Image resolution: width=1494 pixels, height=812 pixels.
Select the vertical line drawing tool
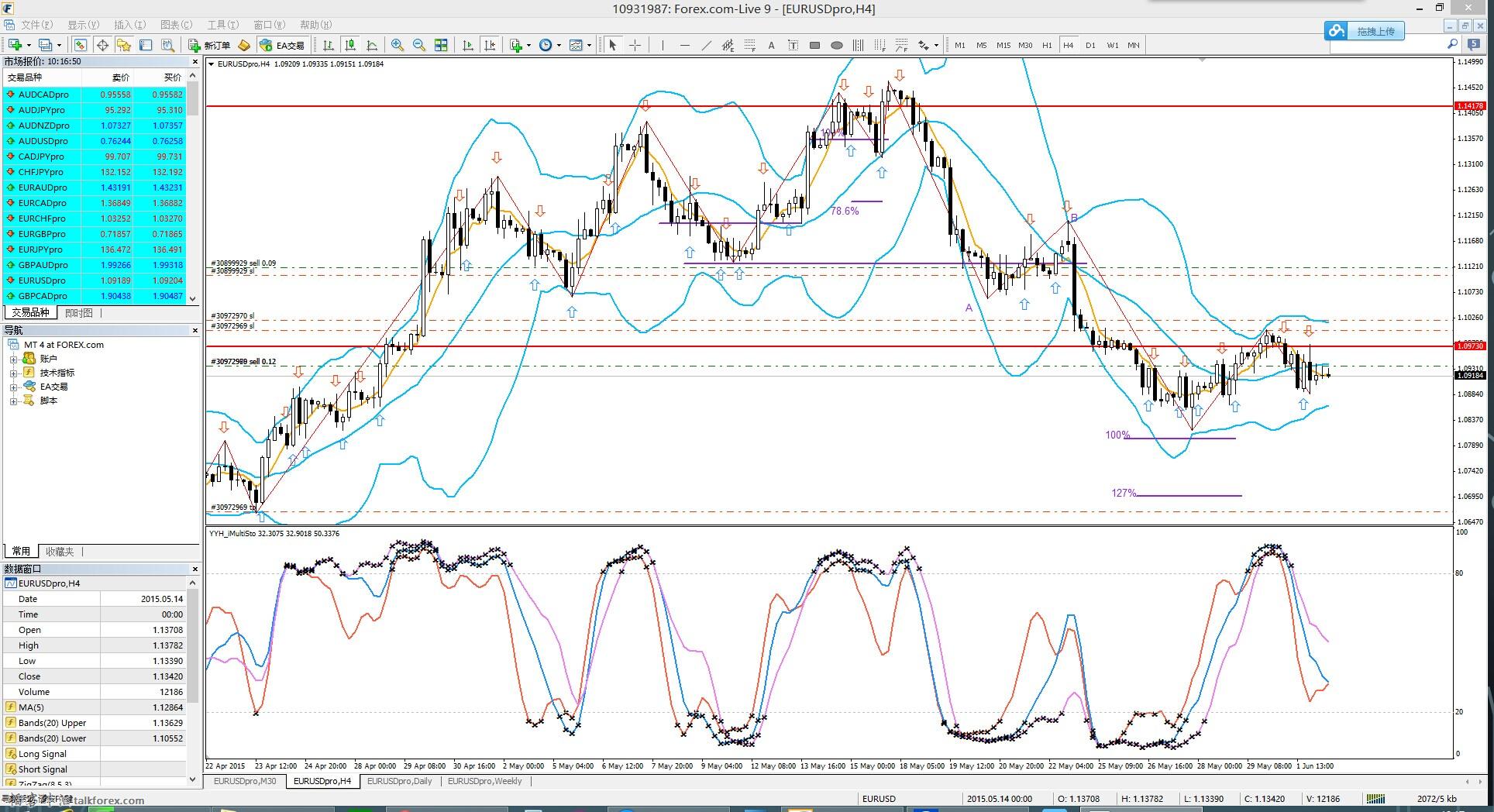(663, 45)
